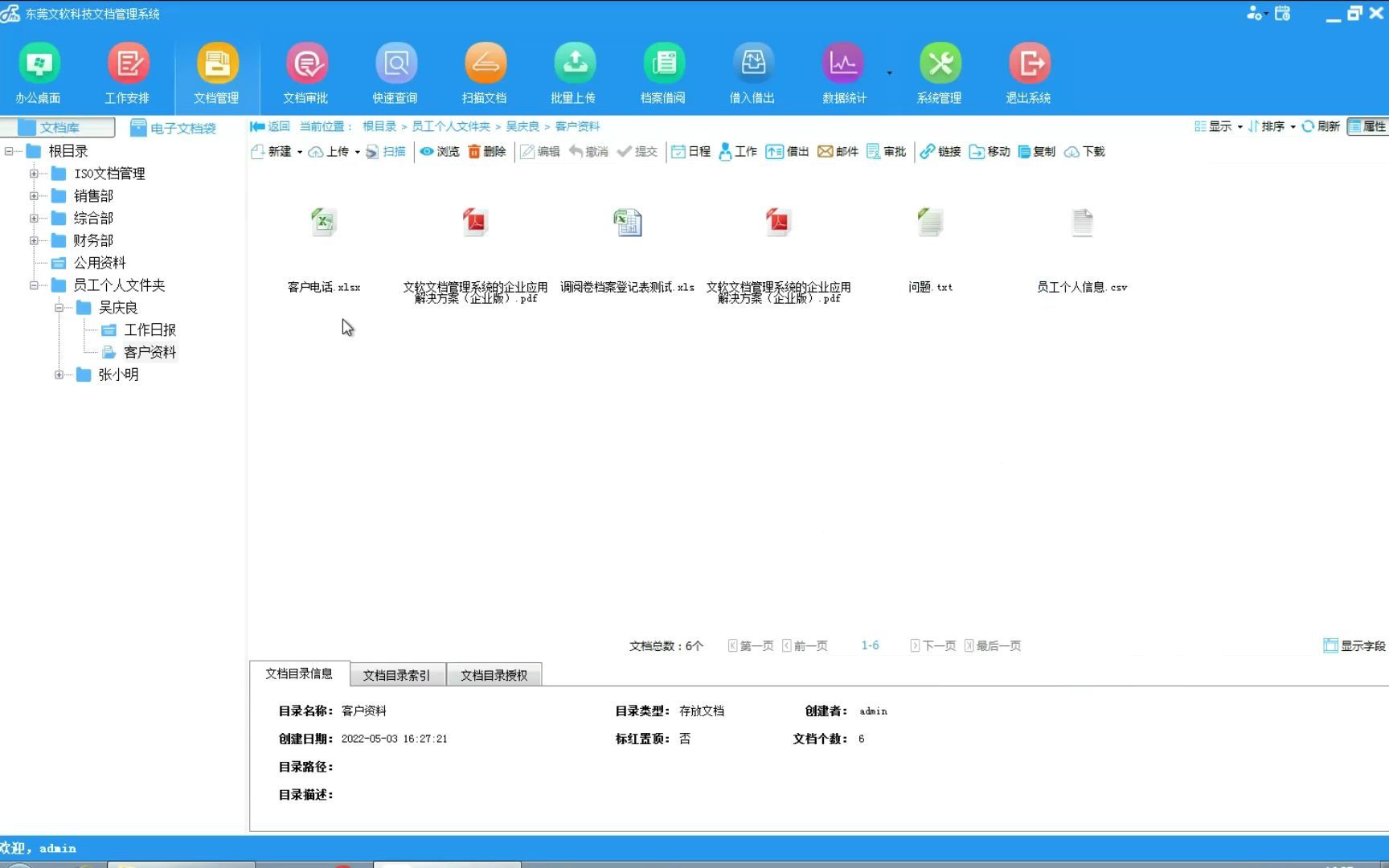Viewport: 1389px width, 868px height.
Task: Switch to the 文档目录授权 tab
Action: pos(494,674)
